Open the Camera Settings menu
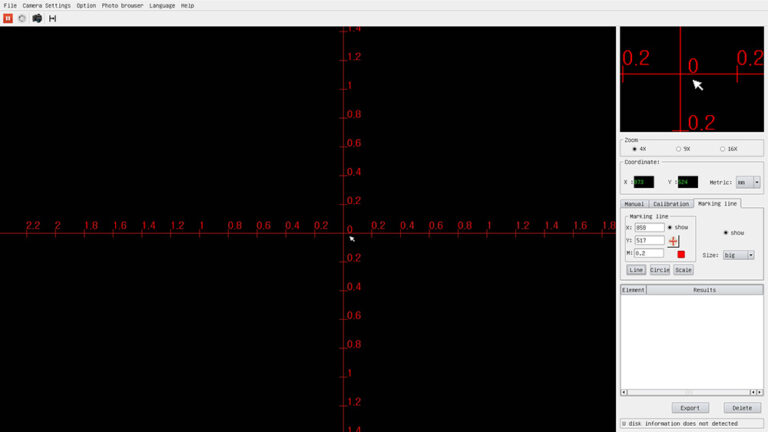Viewport: 768px width, 432px height. 46,5
